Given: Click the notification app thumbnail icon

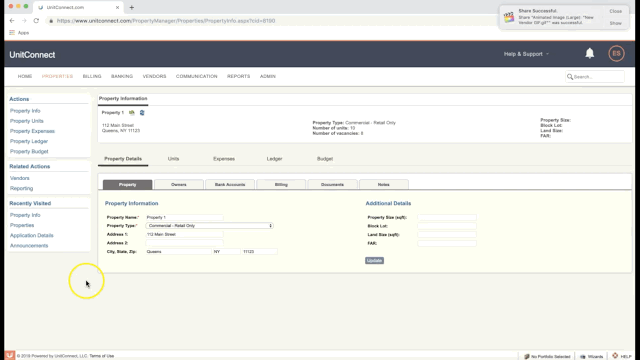Looking at the screenshot, I should tap(509, 17).
